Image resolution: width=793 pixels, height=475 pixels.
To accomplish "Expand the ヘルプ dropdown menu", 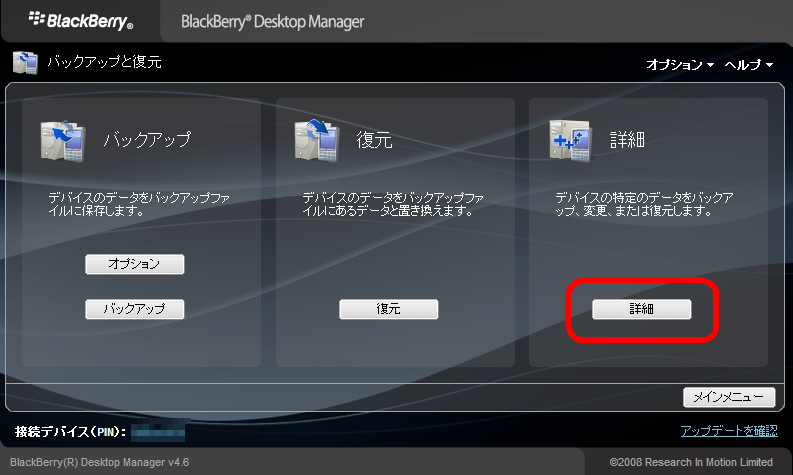I will (749, 64).
